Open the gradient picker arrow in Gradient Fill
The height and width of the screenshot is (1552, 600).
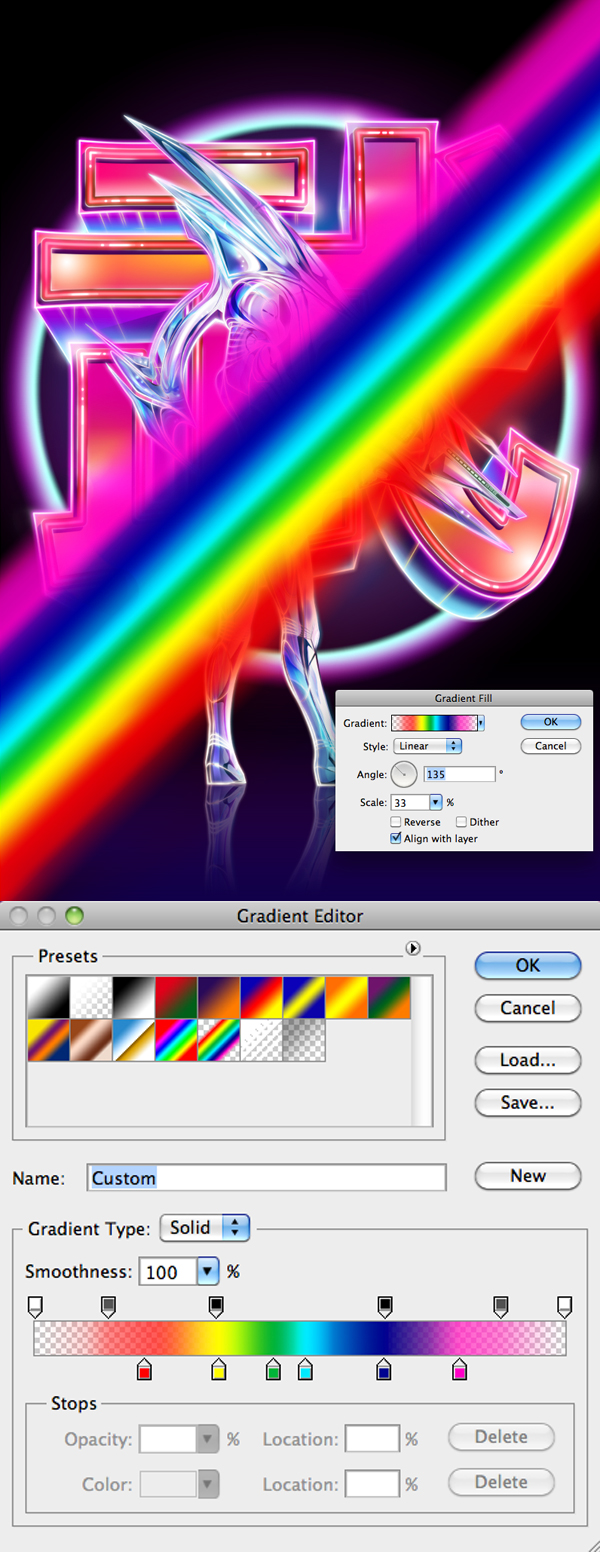click(x=481, y=722)
